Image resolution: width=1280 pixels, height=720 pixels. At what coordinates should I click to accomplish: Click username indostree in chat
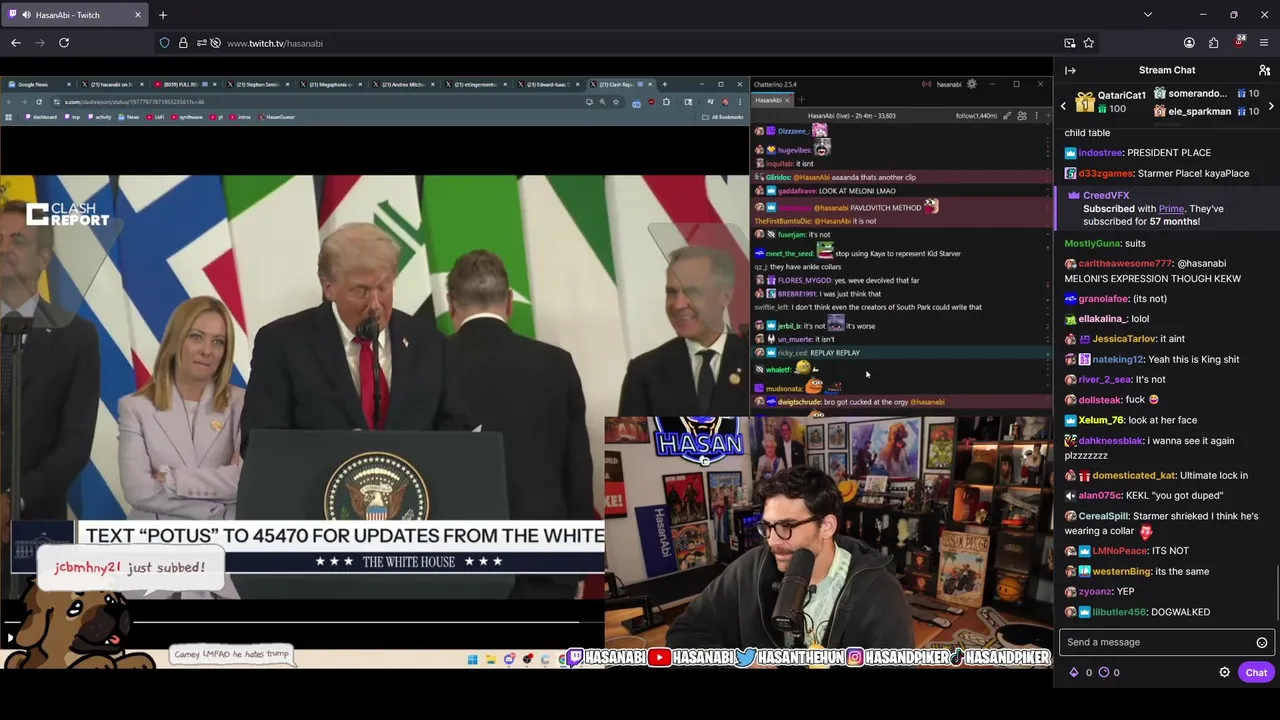[1100, 153]
